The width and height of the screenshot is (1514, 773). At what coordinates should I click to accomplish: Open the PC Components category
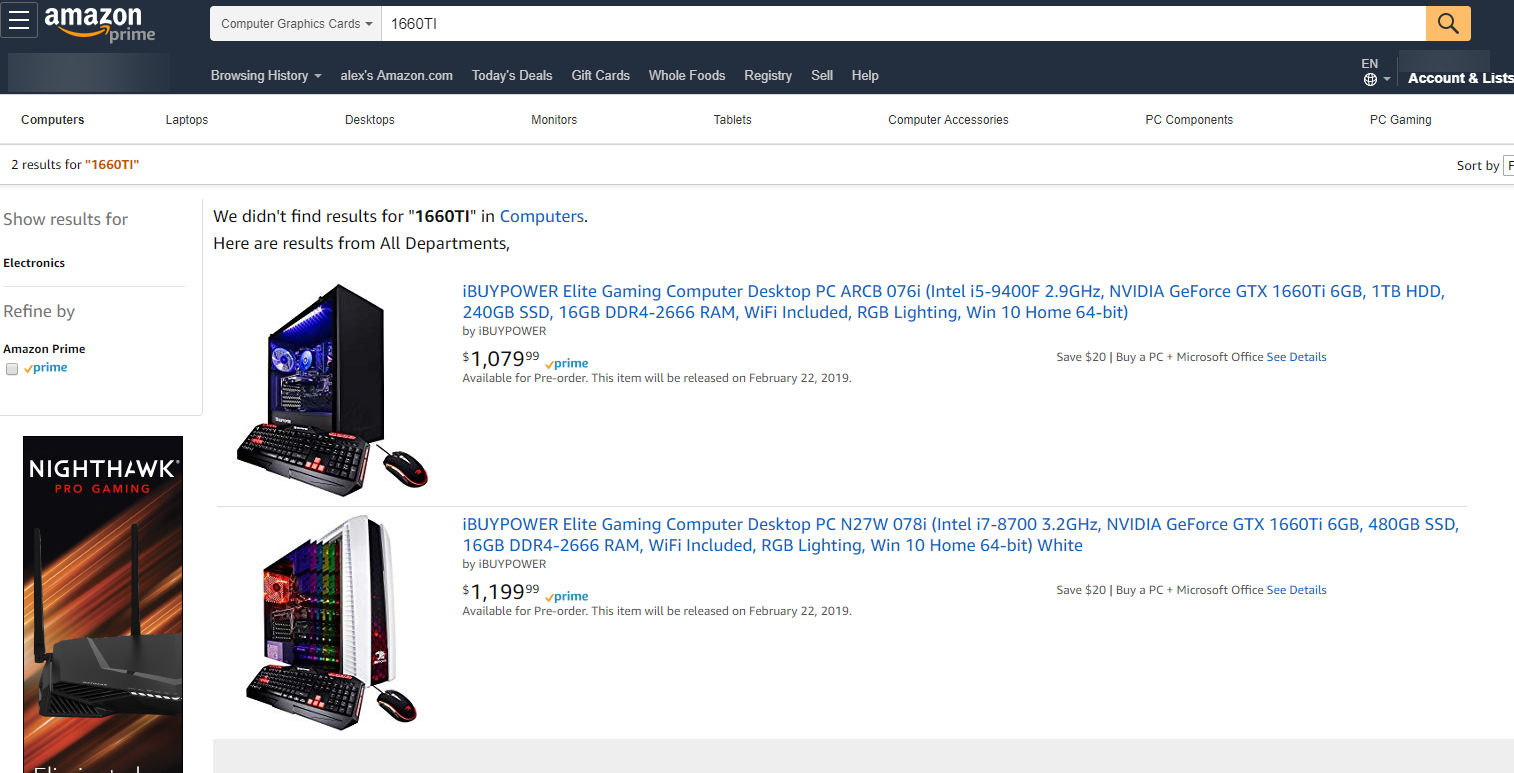[x=1189, y=120]
